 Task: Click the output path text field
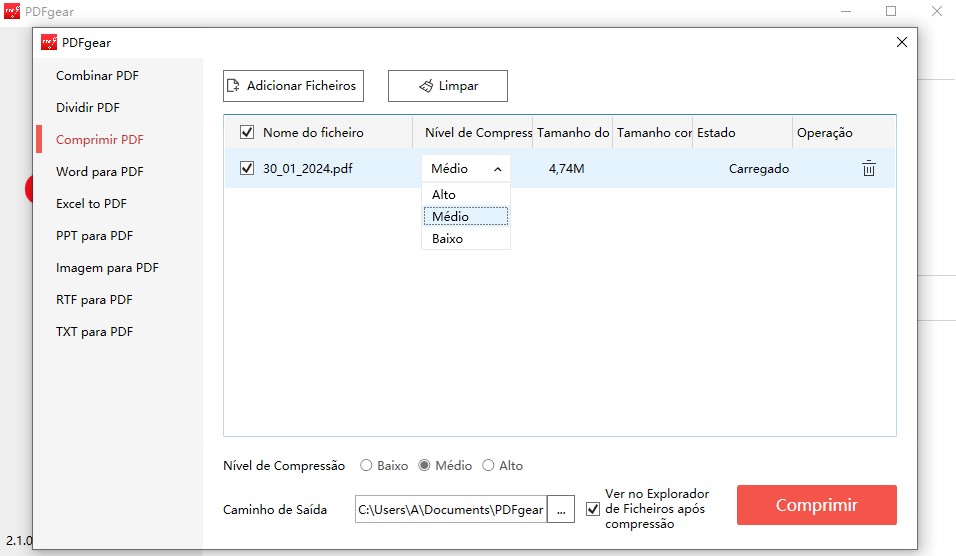pos(451,509)
